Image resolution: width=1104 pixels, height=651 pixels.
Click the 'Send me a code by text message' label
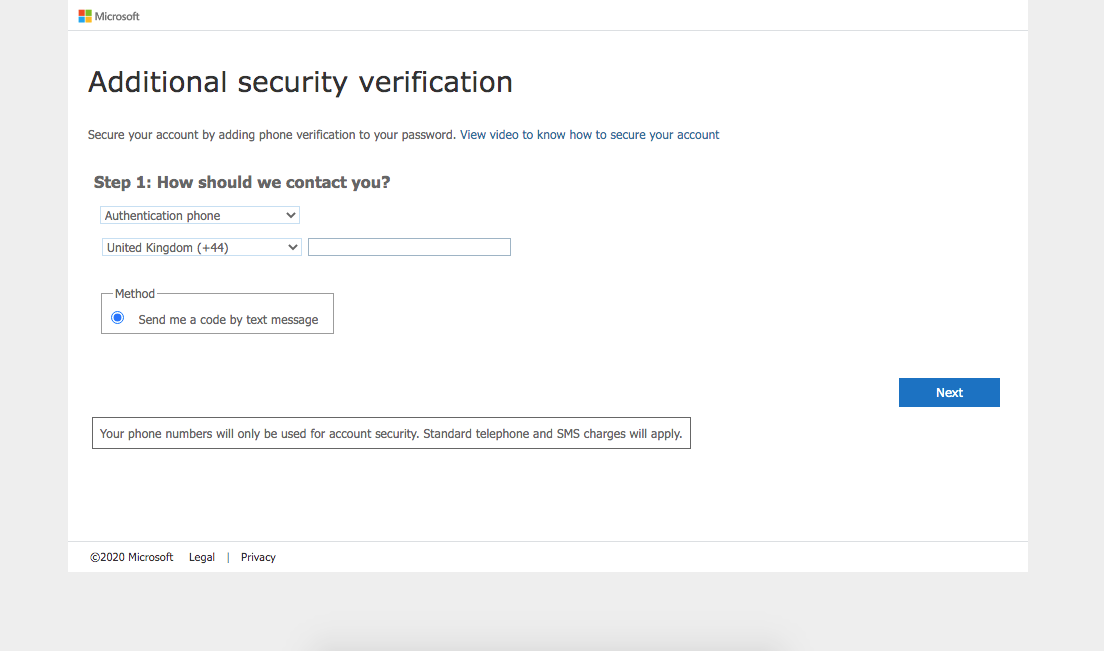[228, 320]
